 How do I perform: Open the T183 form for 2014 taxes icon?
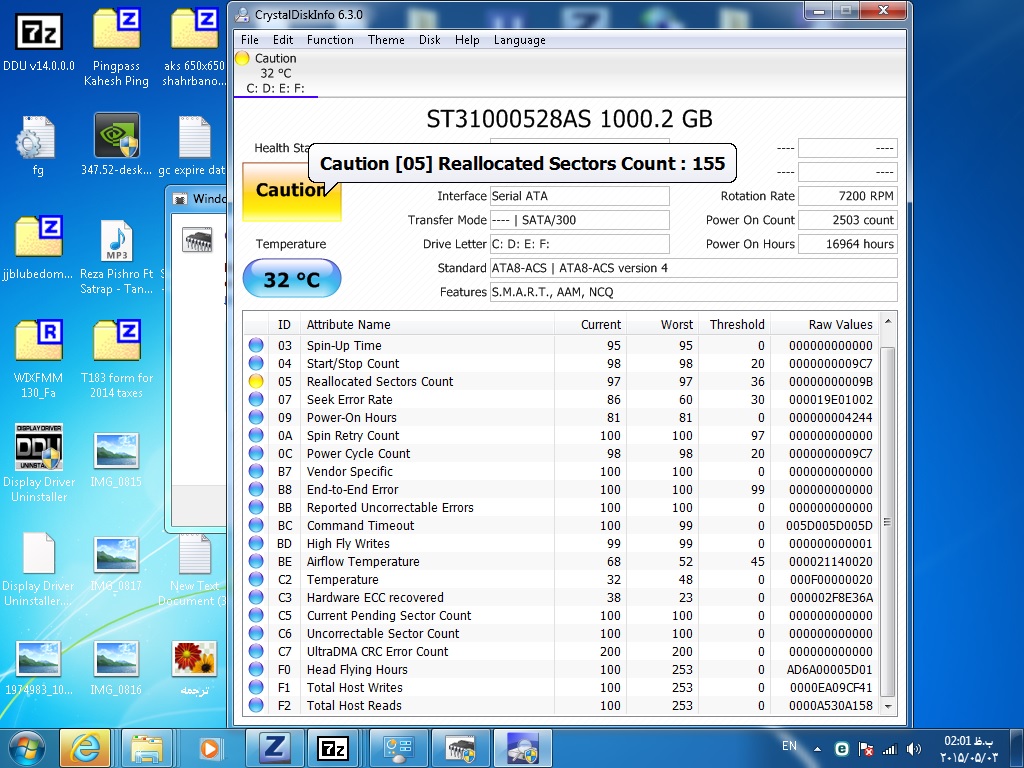pyautogui.click(x=116, y=340)
